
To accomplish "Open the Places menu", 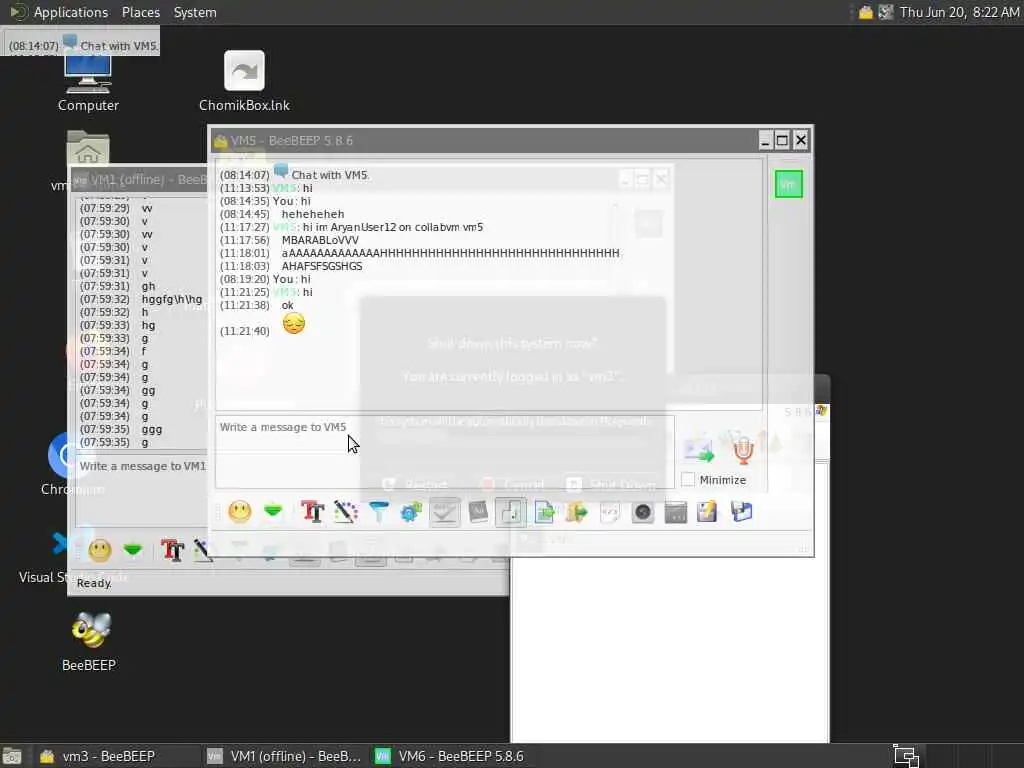I will click(140, 12).
